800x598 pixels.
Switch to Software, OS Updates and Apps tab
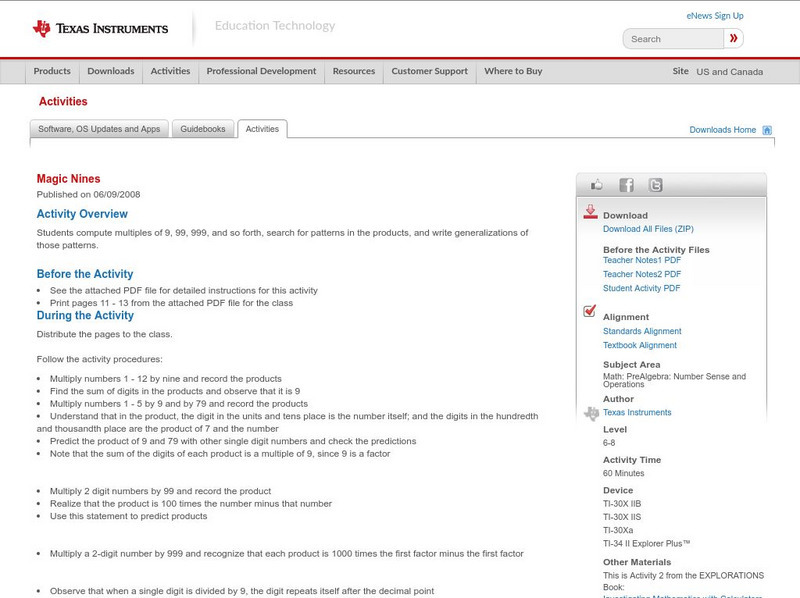[x=99, y=129]
